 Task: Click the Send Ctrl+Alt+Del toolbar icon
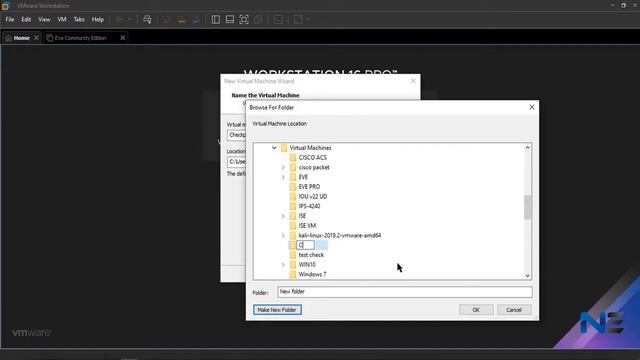[147, 20]
